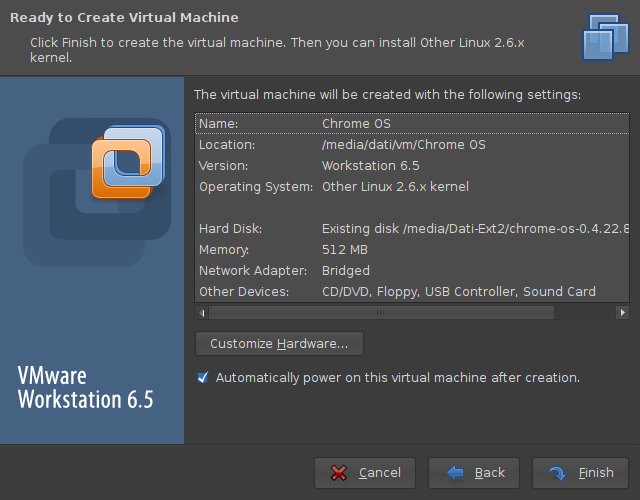Click the 'The virtual machine will be created' label
The width and height of the screenshot is (640, 500).
(387, 95)
